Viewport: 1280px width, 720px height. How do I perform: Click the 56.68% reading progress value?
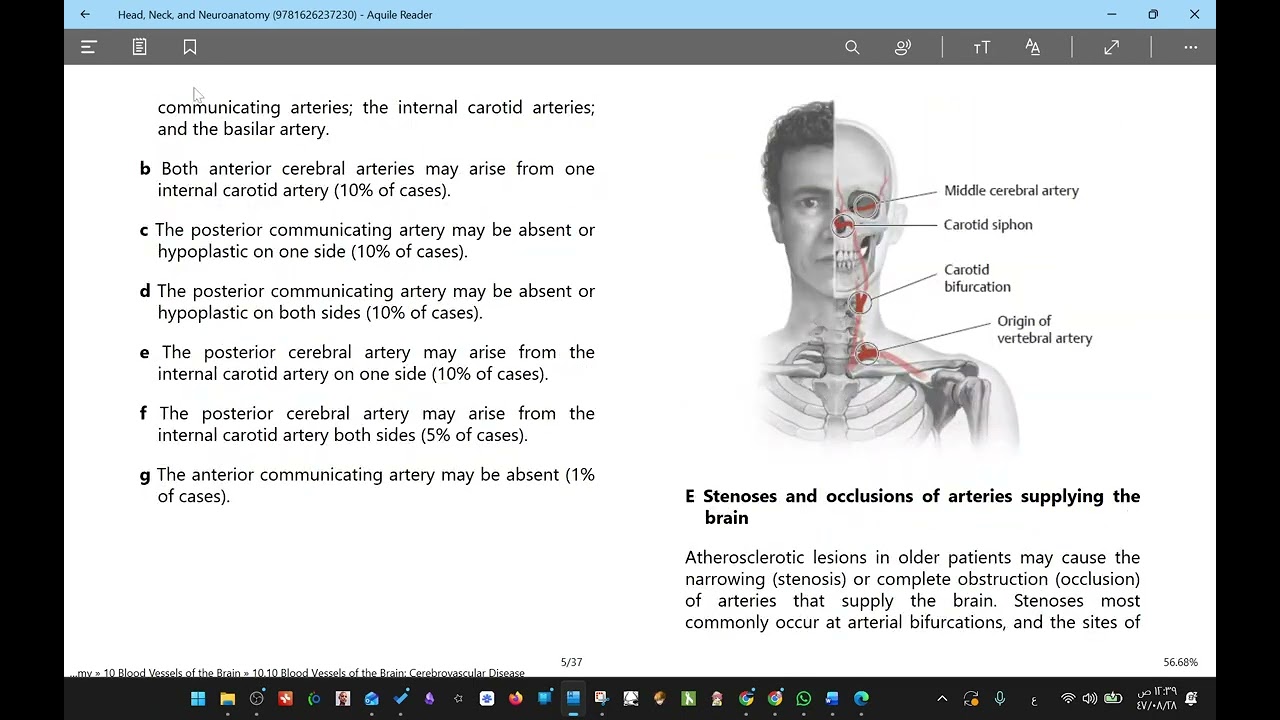pos(1180,662)
